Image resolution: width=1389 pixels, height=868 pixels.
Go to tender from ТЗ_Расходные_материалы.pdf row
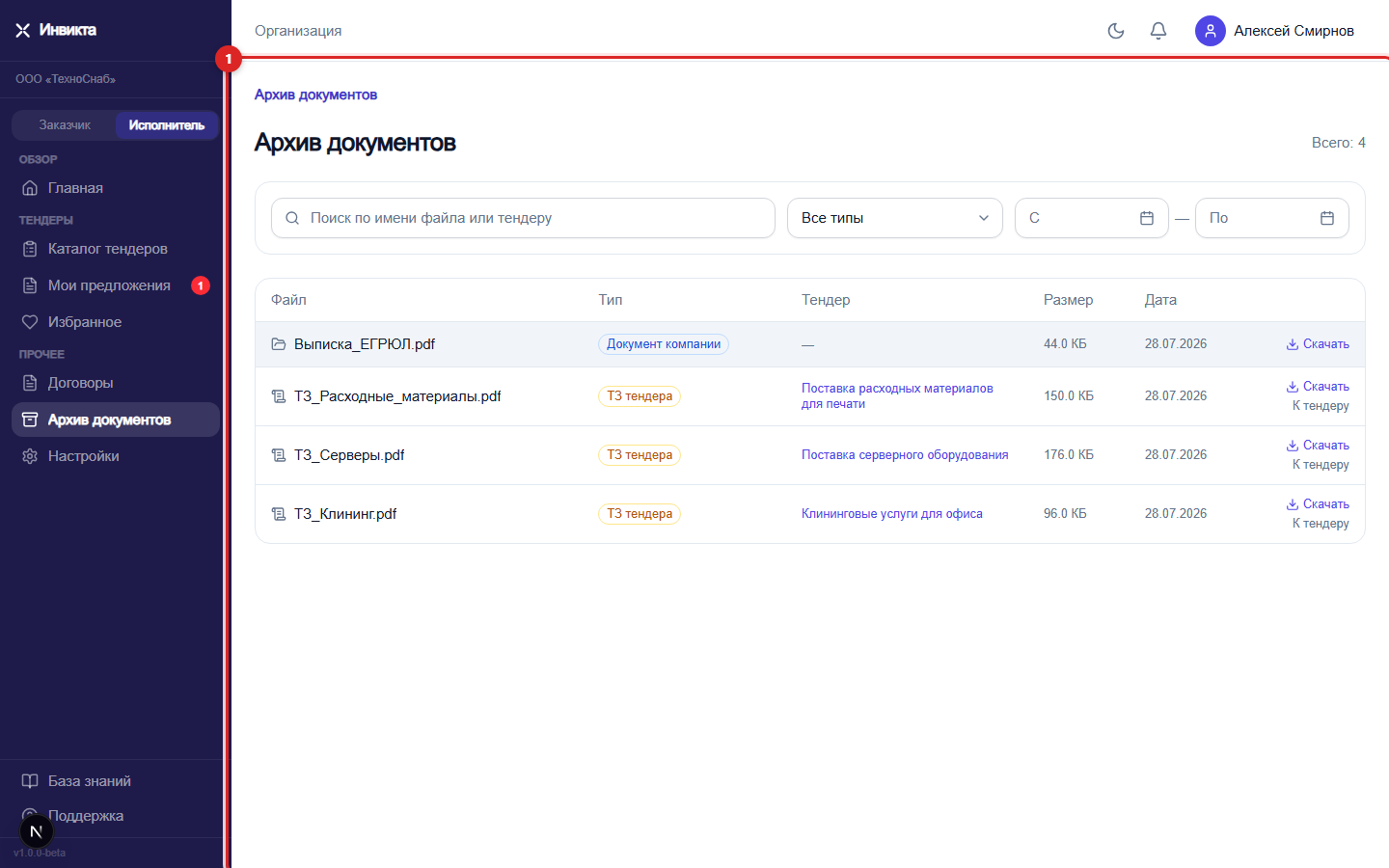[x=1321, y=406]
